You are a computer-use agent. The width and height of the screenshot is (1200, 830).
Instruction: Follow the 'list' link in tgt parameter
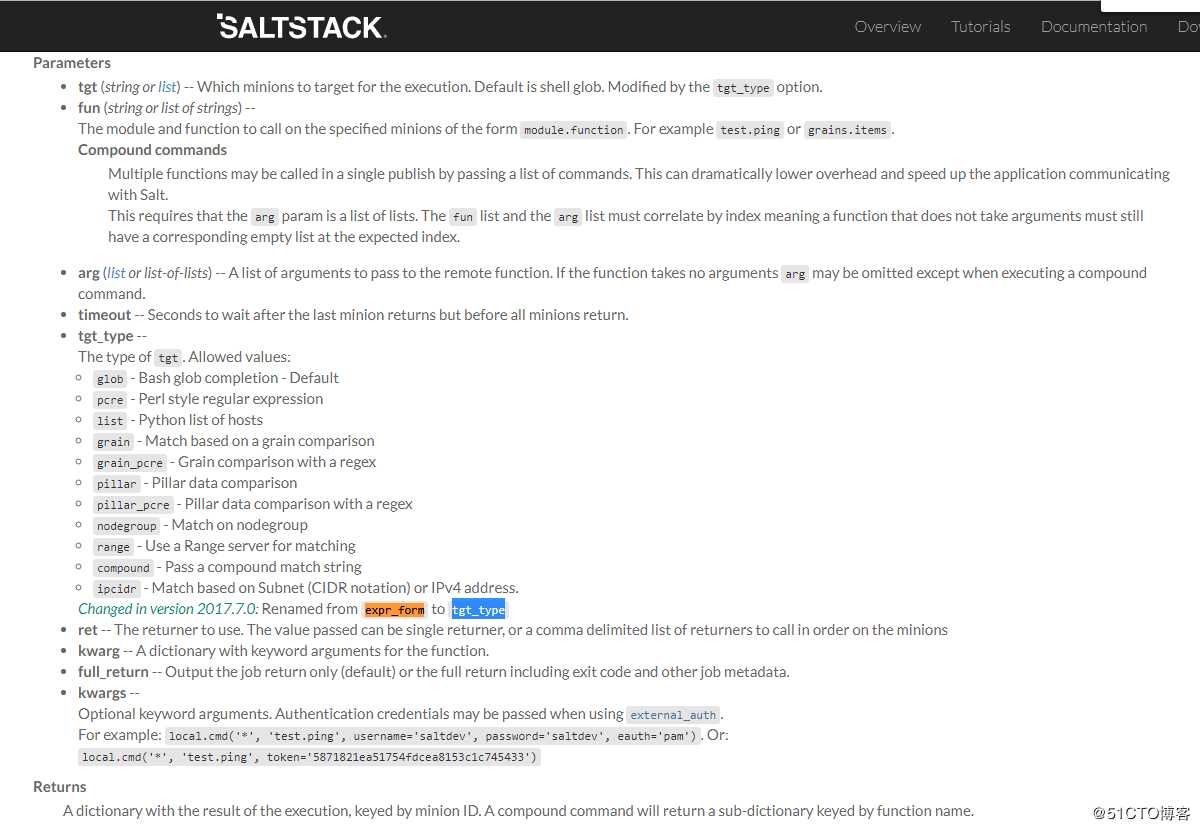tap(167, 87)
